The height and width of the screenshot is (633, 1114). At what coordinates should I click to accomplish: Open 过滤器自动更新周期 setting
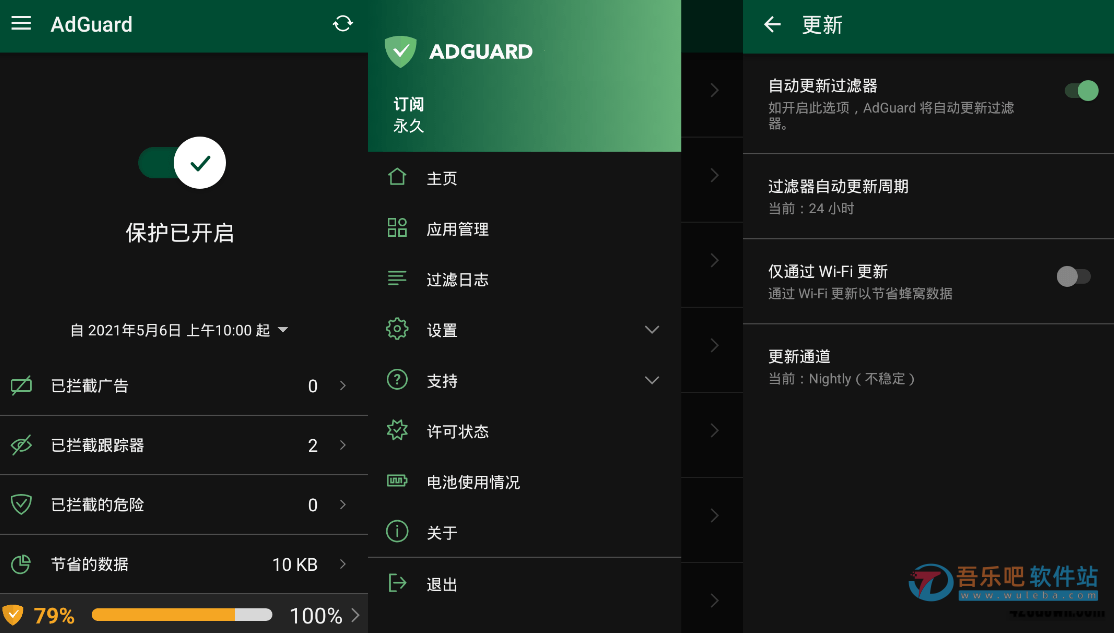[928, 197]
